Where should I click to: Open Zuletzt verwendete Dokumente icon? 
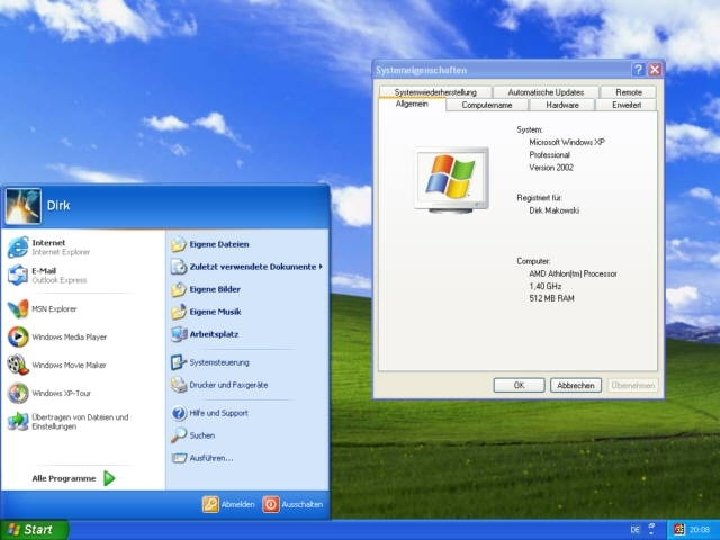coord(179,267)
